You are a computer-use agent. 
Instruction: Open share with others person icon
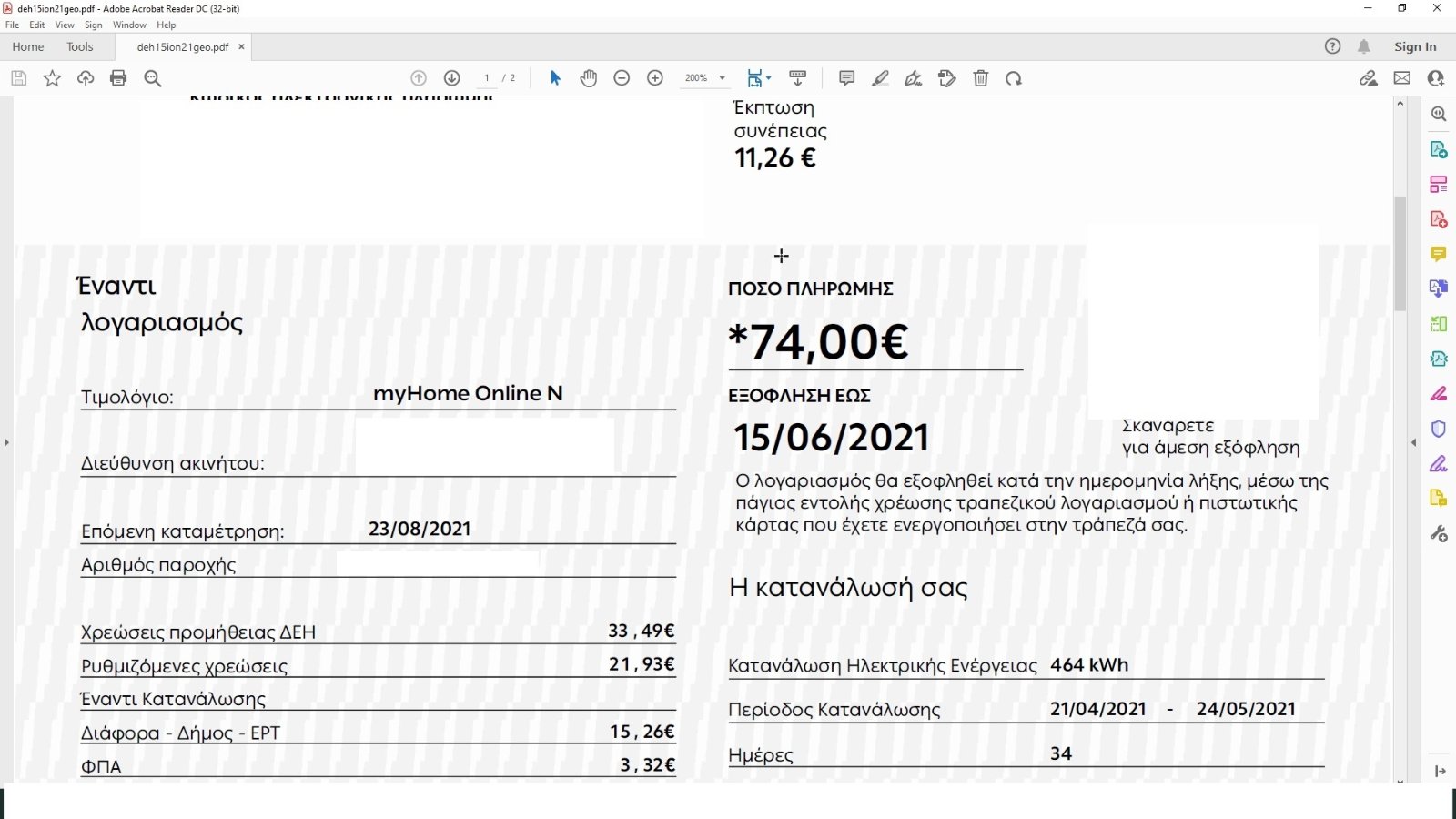(x=1436, y=78)
